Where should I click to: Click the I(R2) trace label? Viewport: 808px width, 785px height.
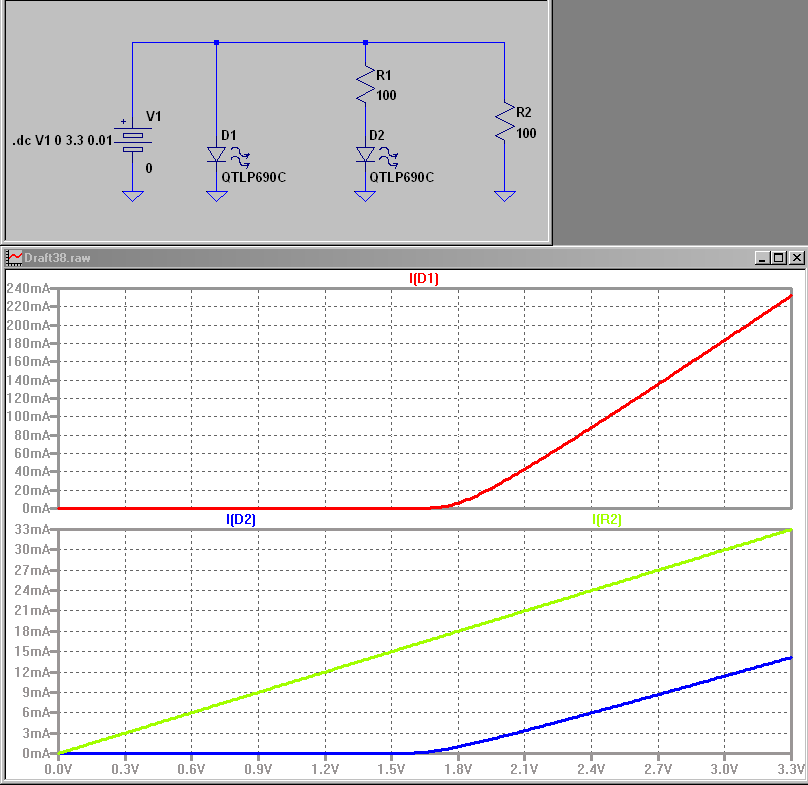(607, 520)
